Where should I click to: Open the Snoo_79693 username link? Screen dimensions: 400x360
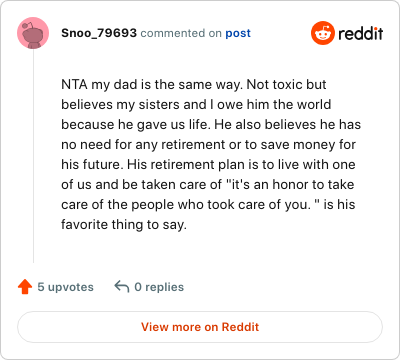pyautogui.click(x=99, y=33)
